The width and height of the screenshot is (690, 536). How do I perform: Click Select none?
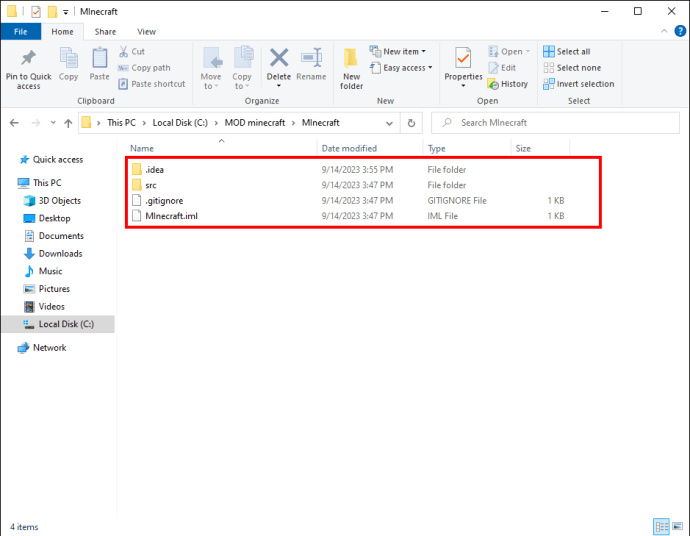pos(572,68)
